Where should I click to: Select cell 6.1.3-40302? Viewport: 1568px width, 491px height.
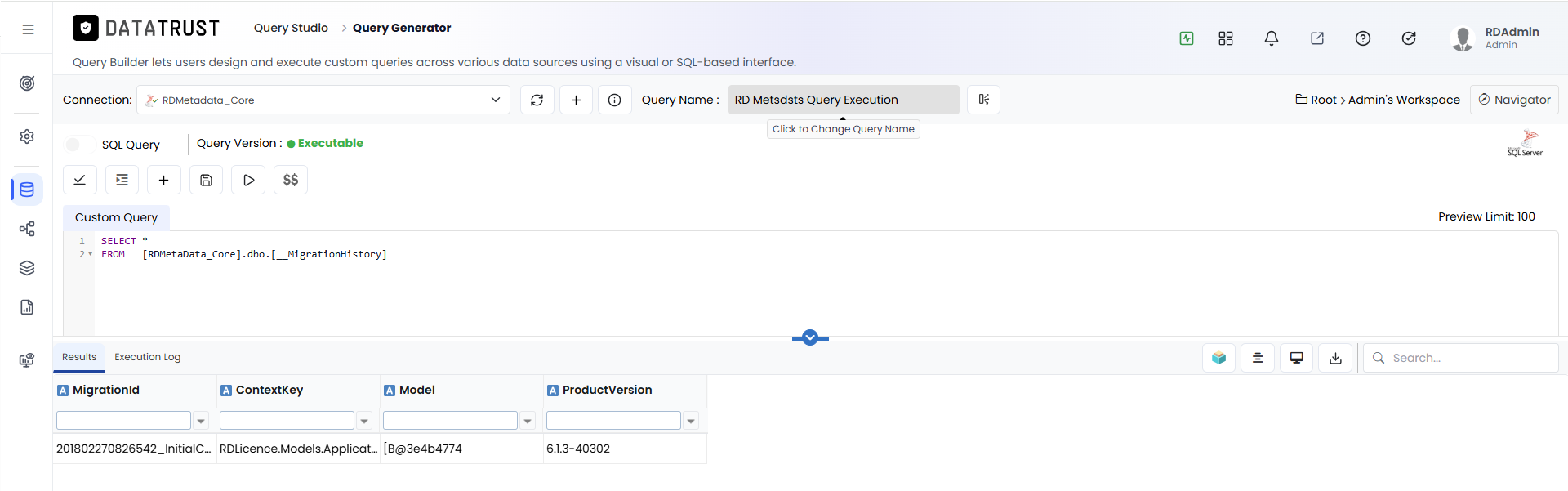[x=625, y=449]
